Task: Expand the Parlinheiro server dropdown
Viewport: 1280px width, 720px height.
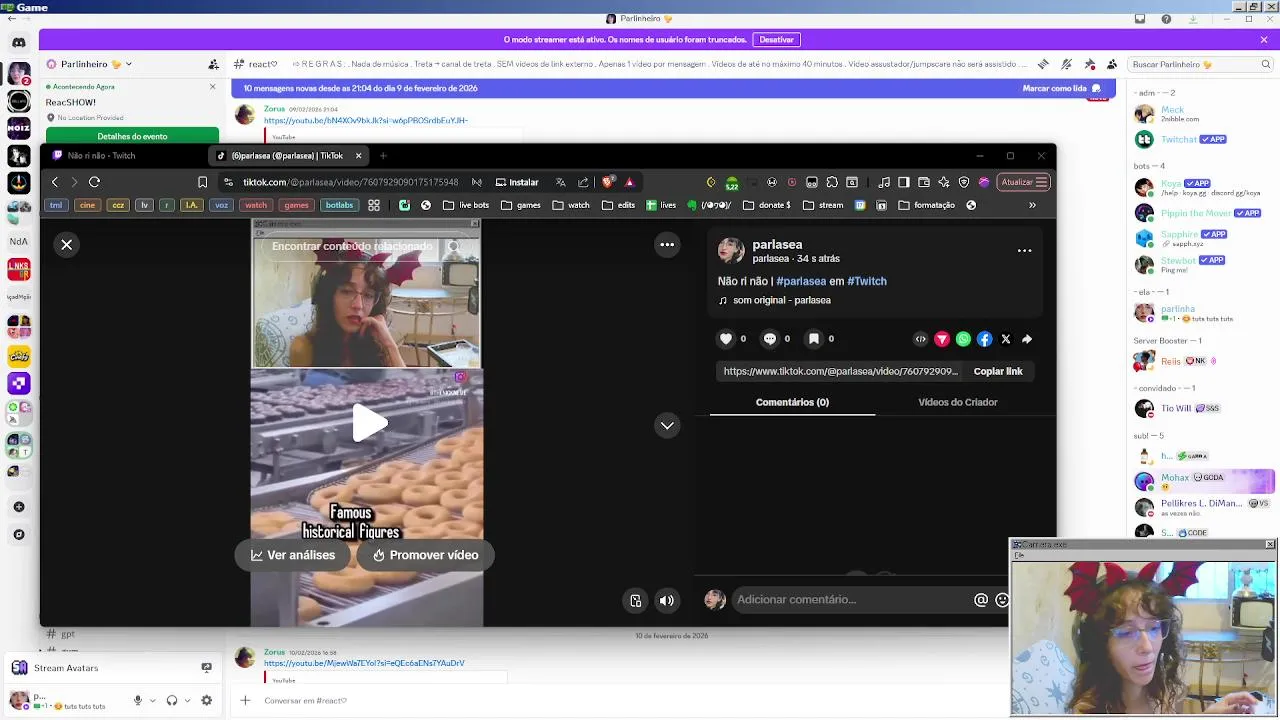Action: point(129,64)
